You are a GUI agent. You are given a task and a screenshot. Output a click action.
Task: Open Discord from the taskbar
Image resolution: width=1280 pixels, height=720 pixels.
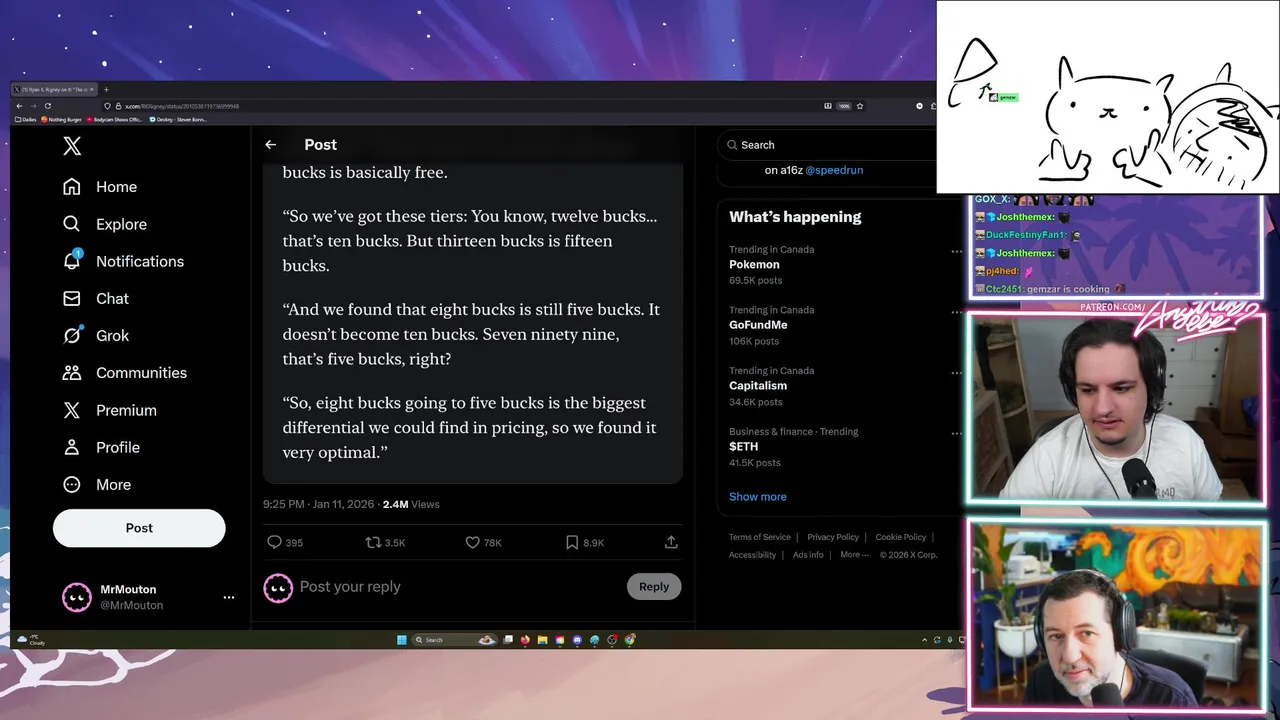[x=577, y=640]
